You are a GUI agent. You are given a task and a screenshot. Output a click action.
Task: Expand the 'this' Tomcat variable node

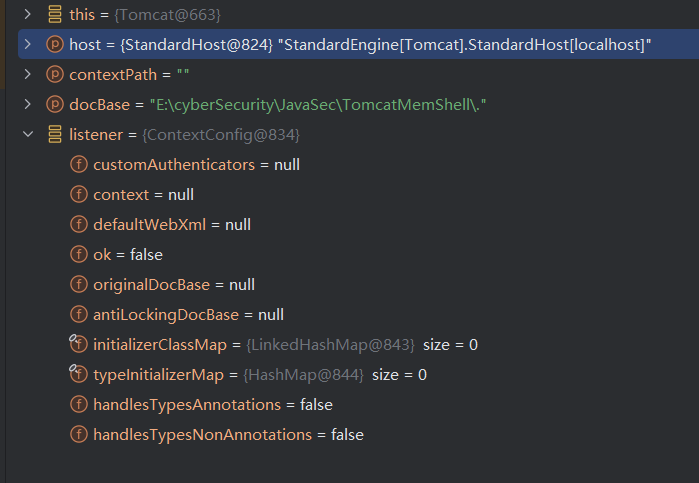27,15
